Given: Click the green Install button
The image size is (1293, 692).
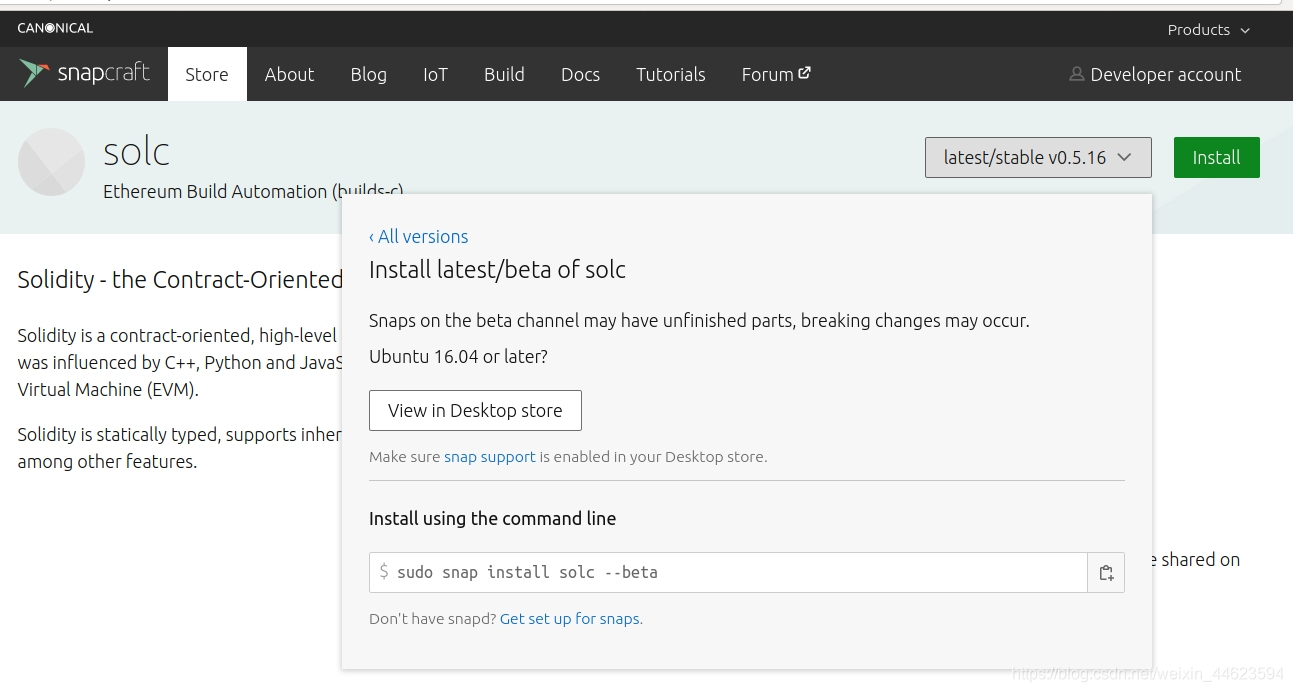Looking at the screenshot, I should (x=1216, y=158).
